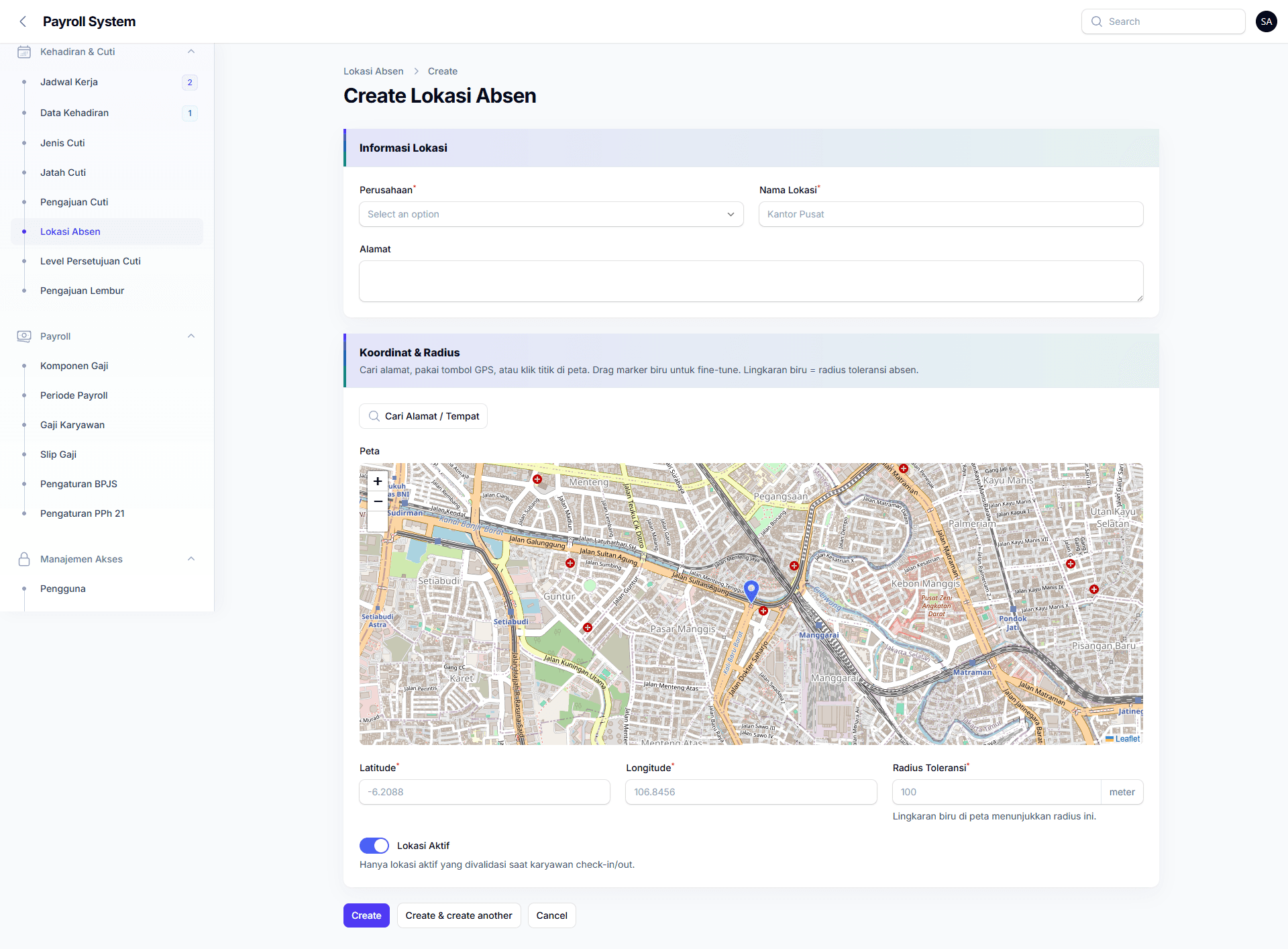Click the top Search box

[x=1163, y=21]
